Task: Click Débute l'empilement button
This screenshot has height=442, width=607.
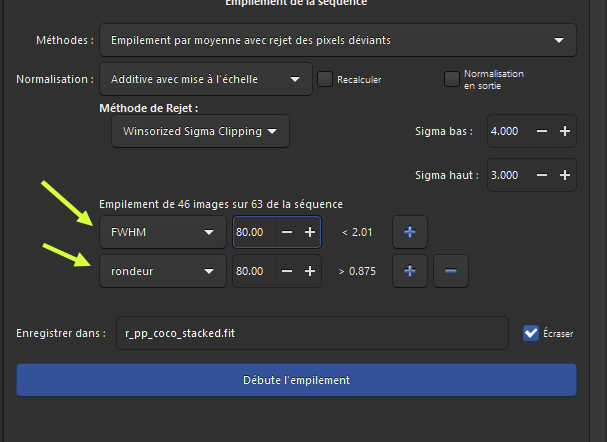Action: pyautogui.click(x=296, y=380)
